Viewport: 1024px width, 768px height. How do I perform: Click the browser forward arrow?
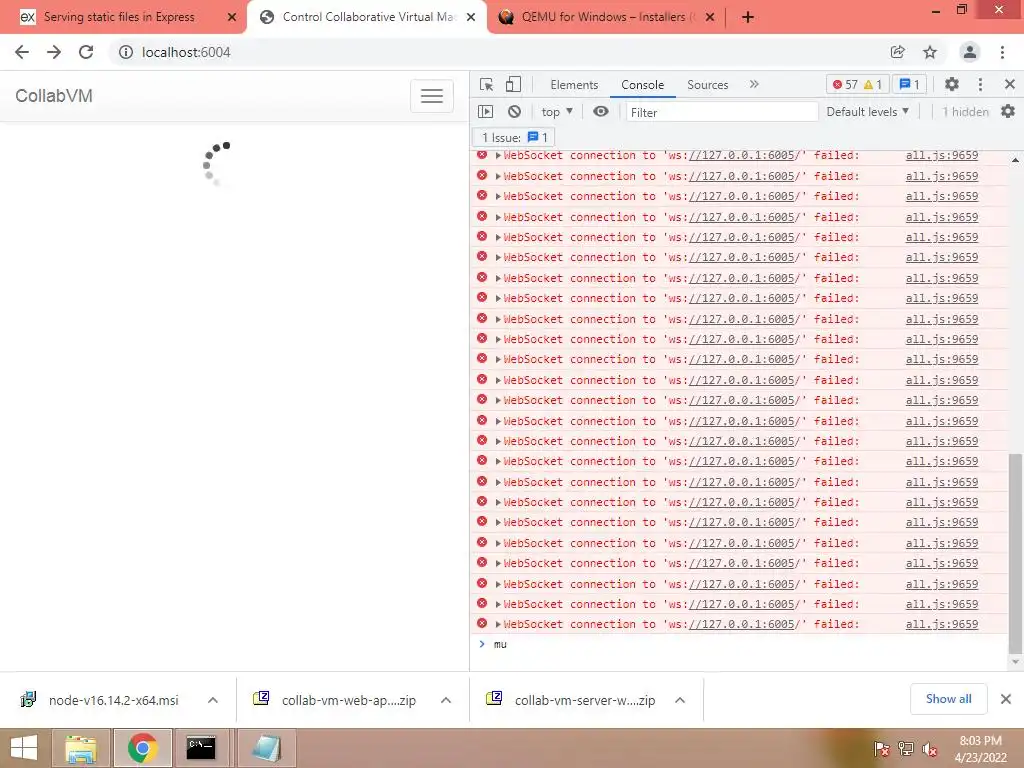(54, 52)
